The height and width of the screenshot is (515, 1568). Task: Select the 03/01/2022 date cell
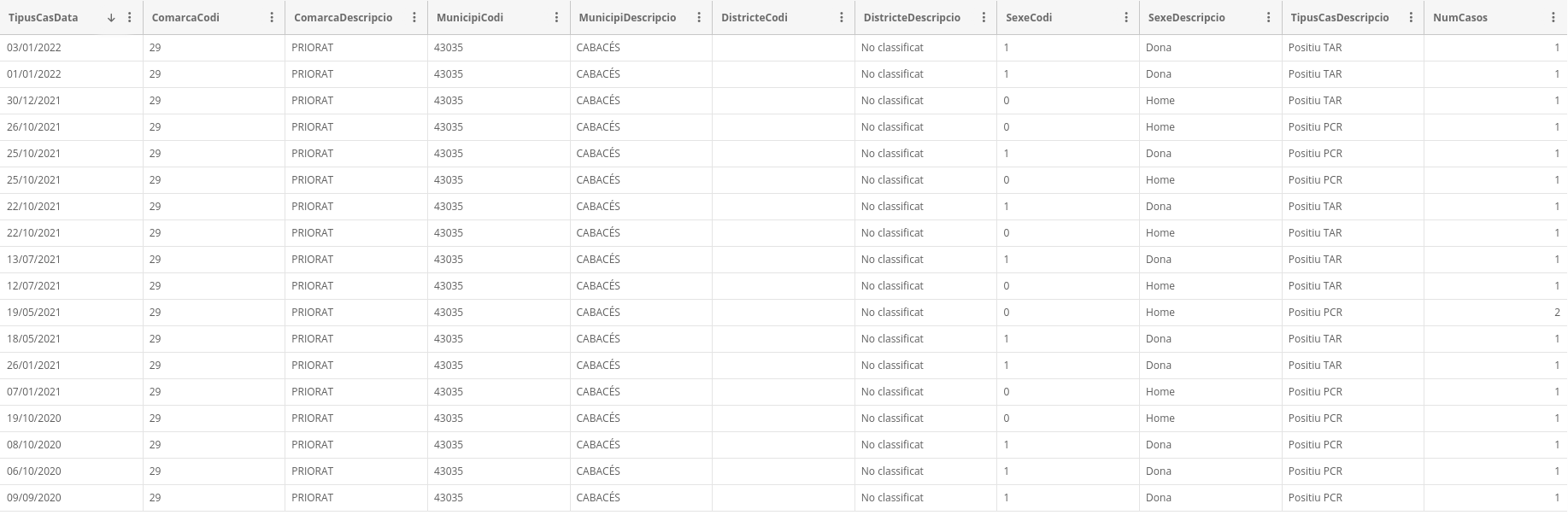pyautogui.click(x=34, y=48)
